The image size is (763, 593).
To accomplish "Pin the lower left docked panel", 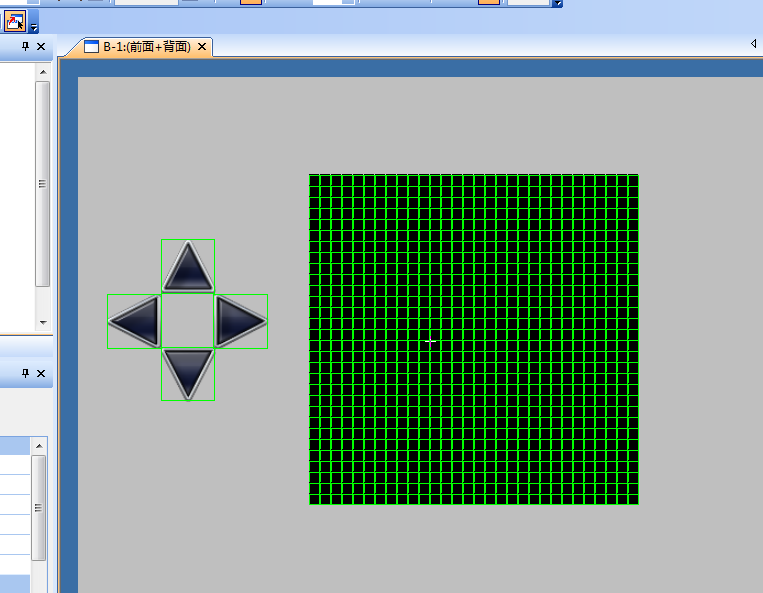I will (x=25, y=373).
